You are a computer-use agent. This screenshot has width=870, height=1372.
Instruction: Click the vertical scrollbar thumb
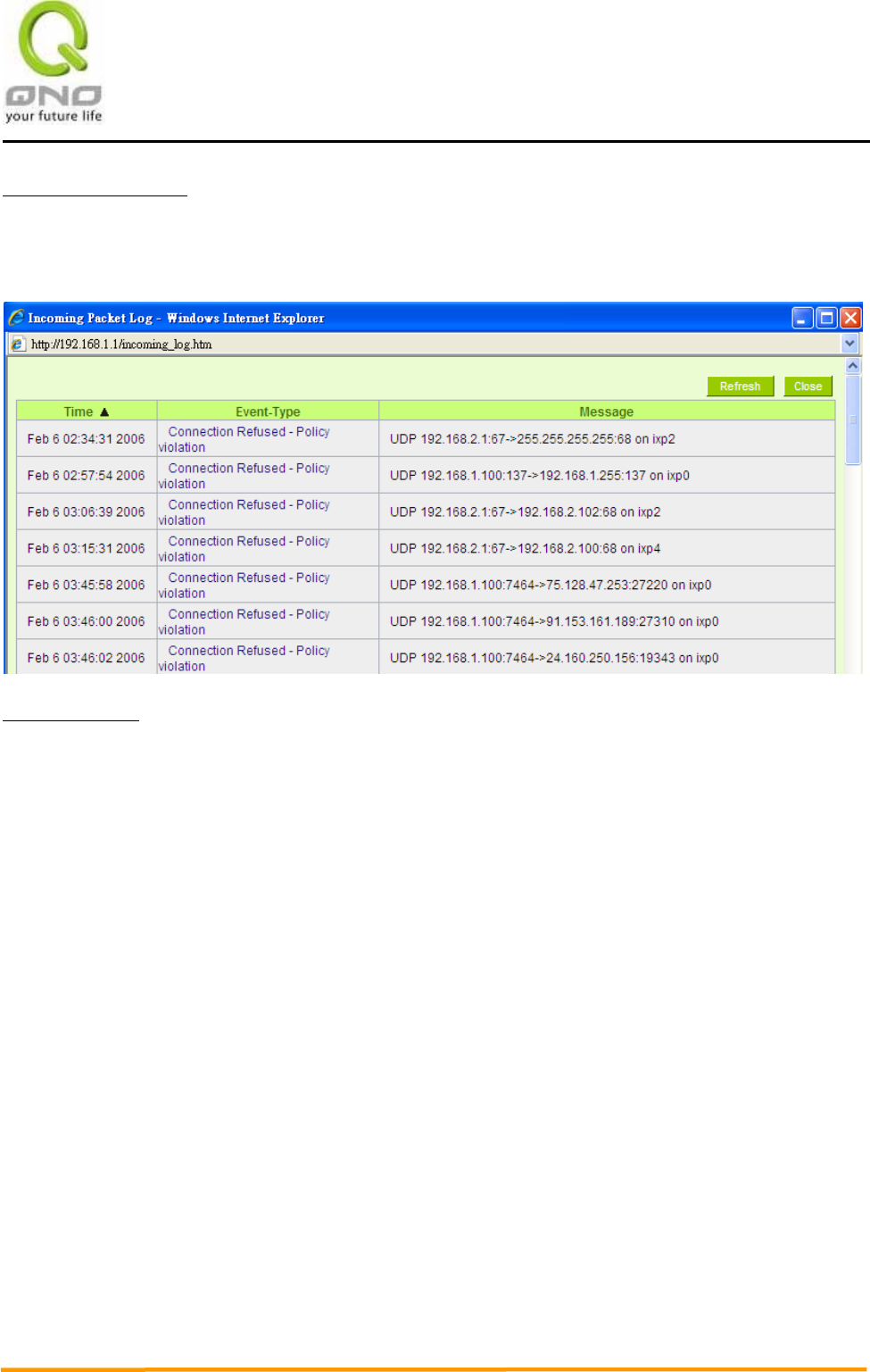853,420
